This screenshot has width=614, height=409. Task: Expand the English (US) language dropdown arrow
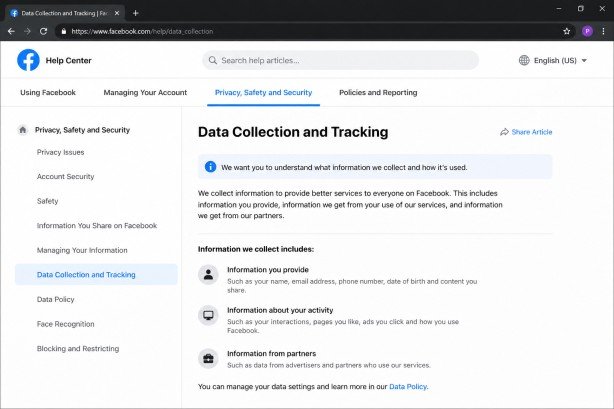tap(584, 60)
